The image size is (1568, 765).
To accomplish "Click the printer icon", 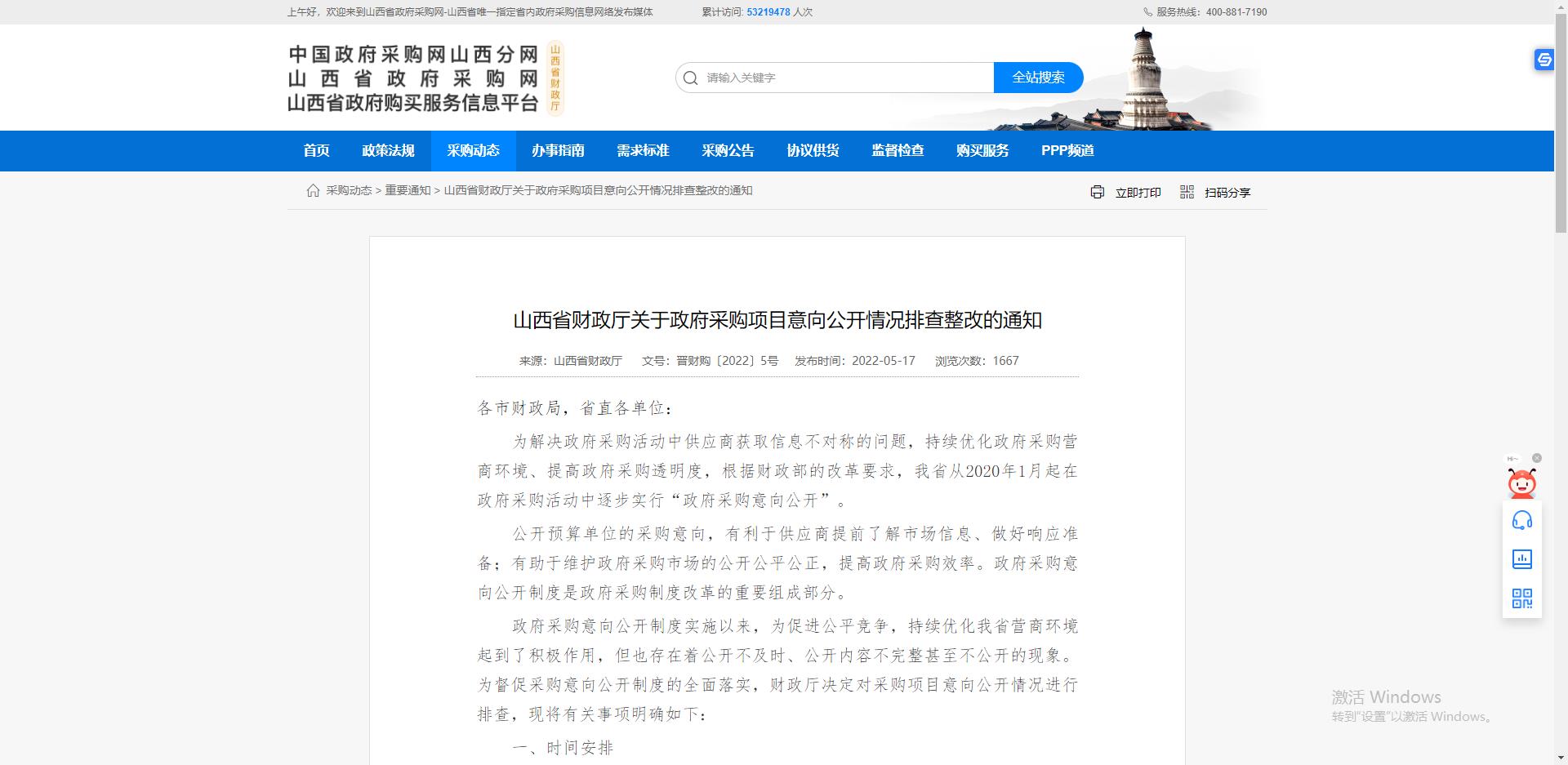I will click(x=1097, y=192).
